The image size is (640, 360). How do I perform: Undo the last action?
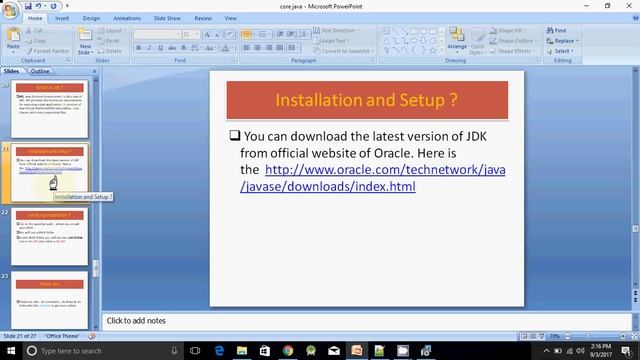(38, 6)
